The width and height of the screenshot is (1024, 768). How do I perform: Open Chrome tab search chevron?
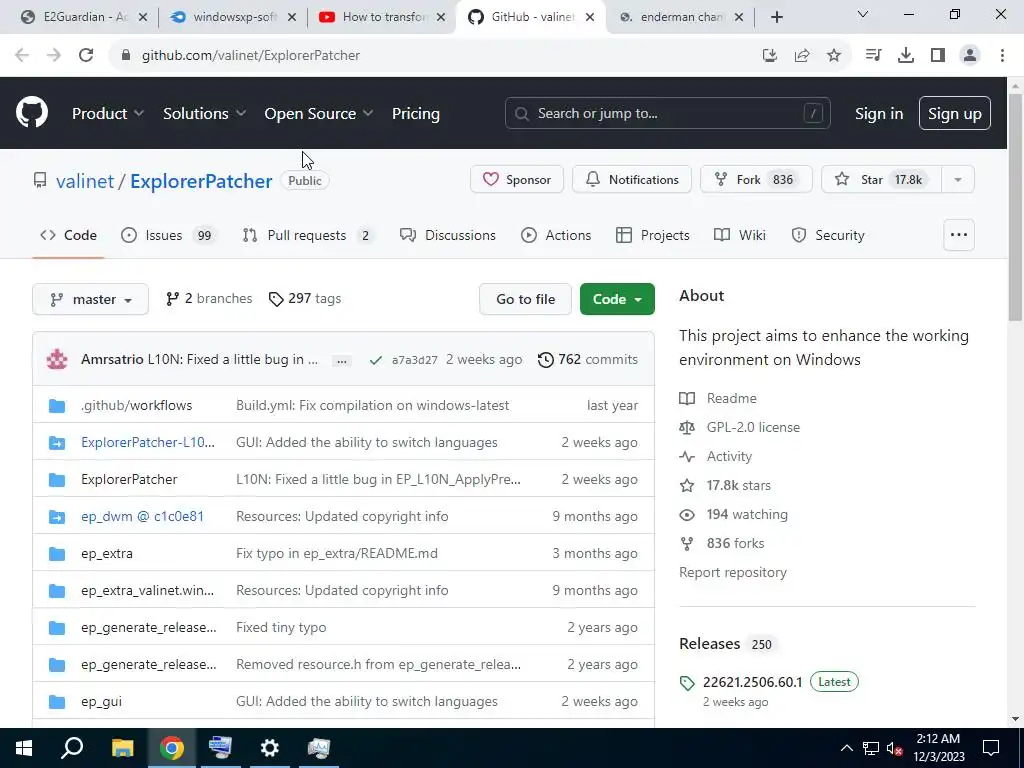point(863,14)
